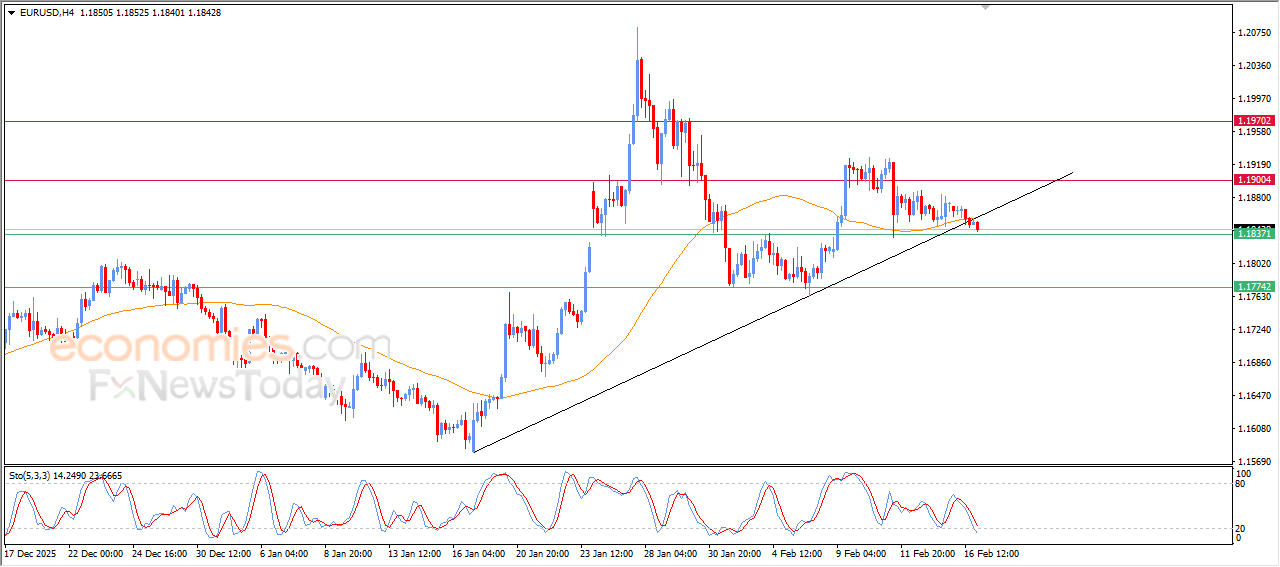Click the 1.16080 value on price scale
1280x567 pixels.
(1253, 429)
